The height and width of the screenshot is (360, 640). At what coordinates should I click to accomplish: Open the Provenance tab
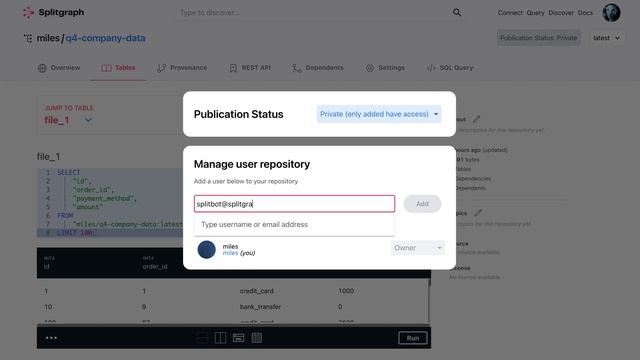tap(182, 68)
